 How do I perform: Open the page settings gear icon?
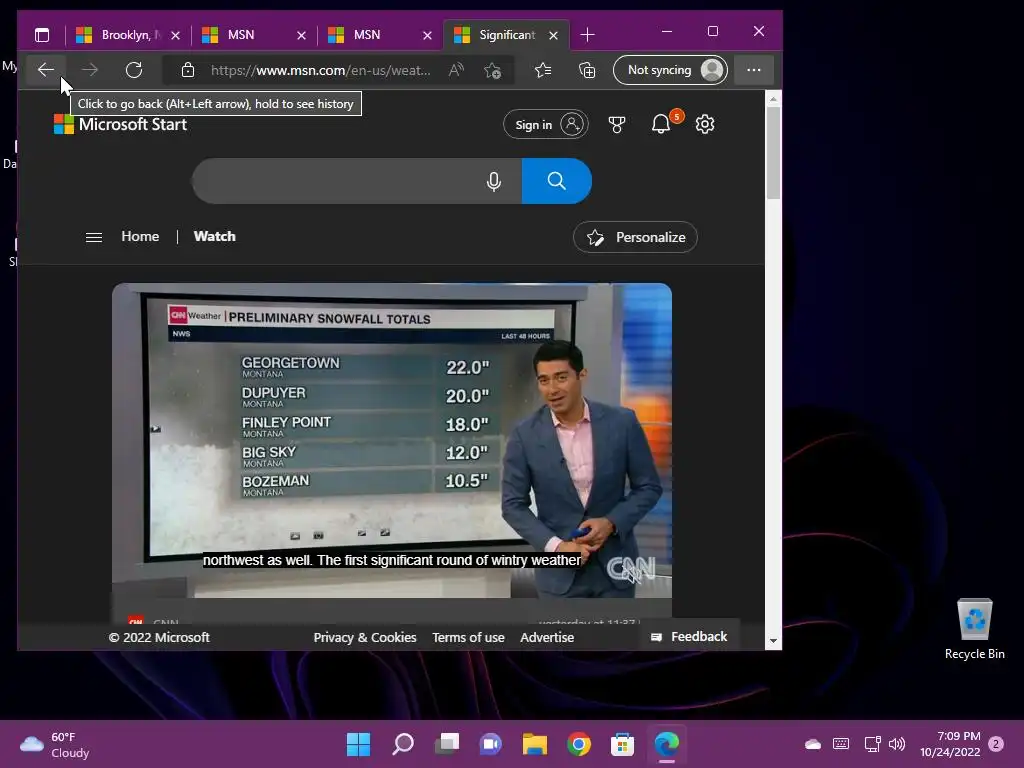click(705, 124)
